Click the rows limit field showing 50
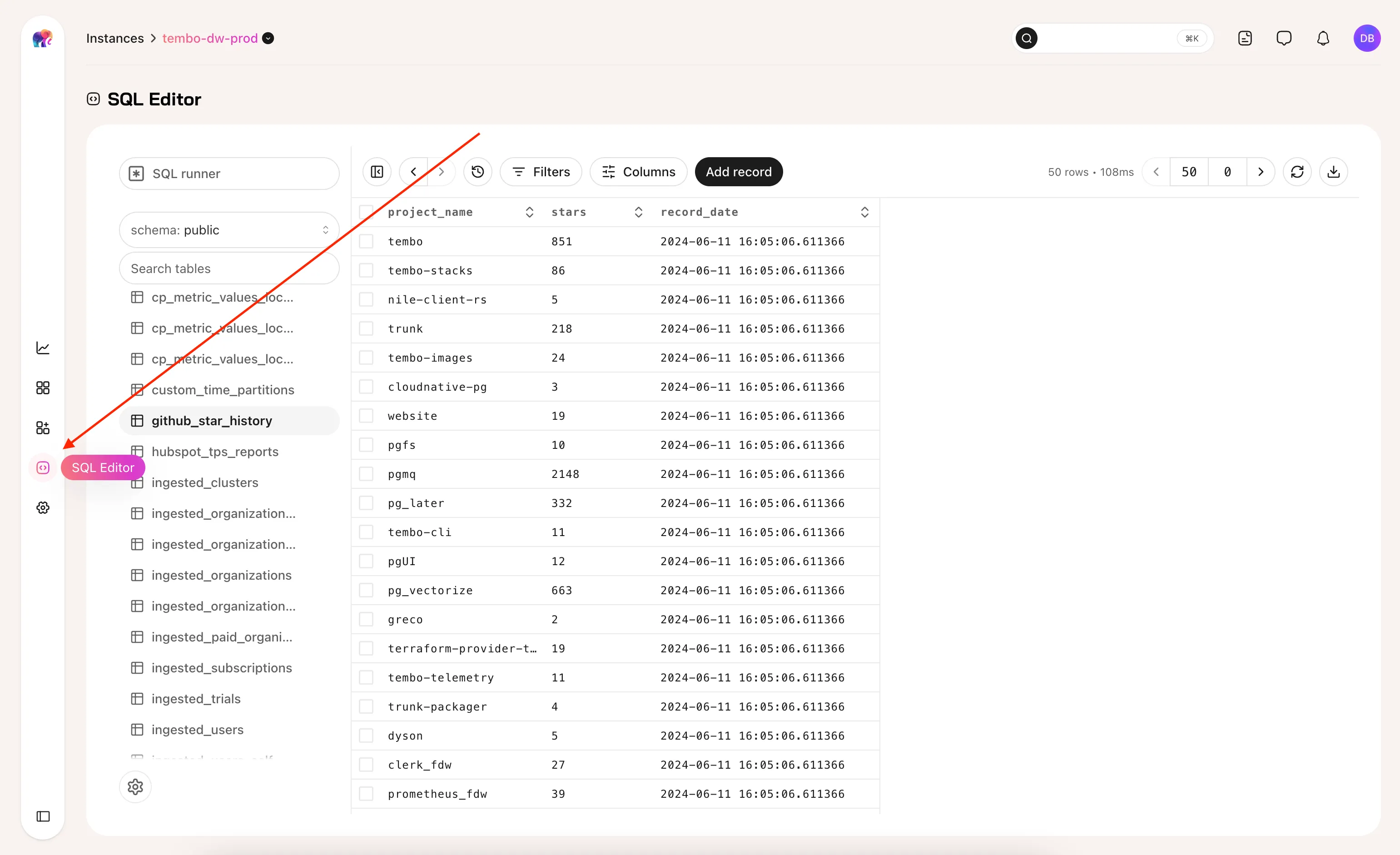The width and height of the screenshot is (1400, 855). point(1189,172)
